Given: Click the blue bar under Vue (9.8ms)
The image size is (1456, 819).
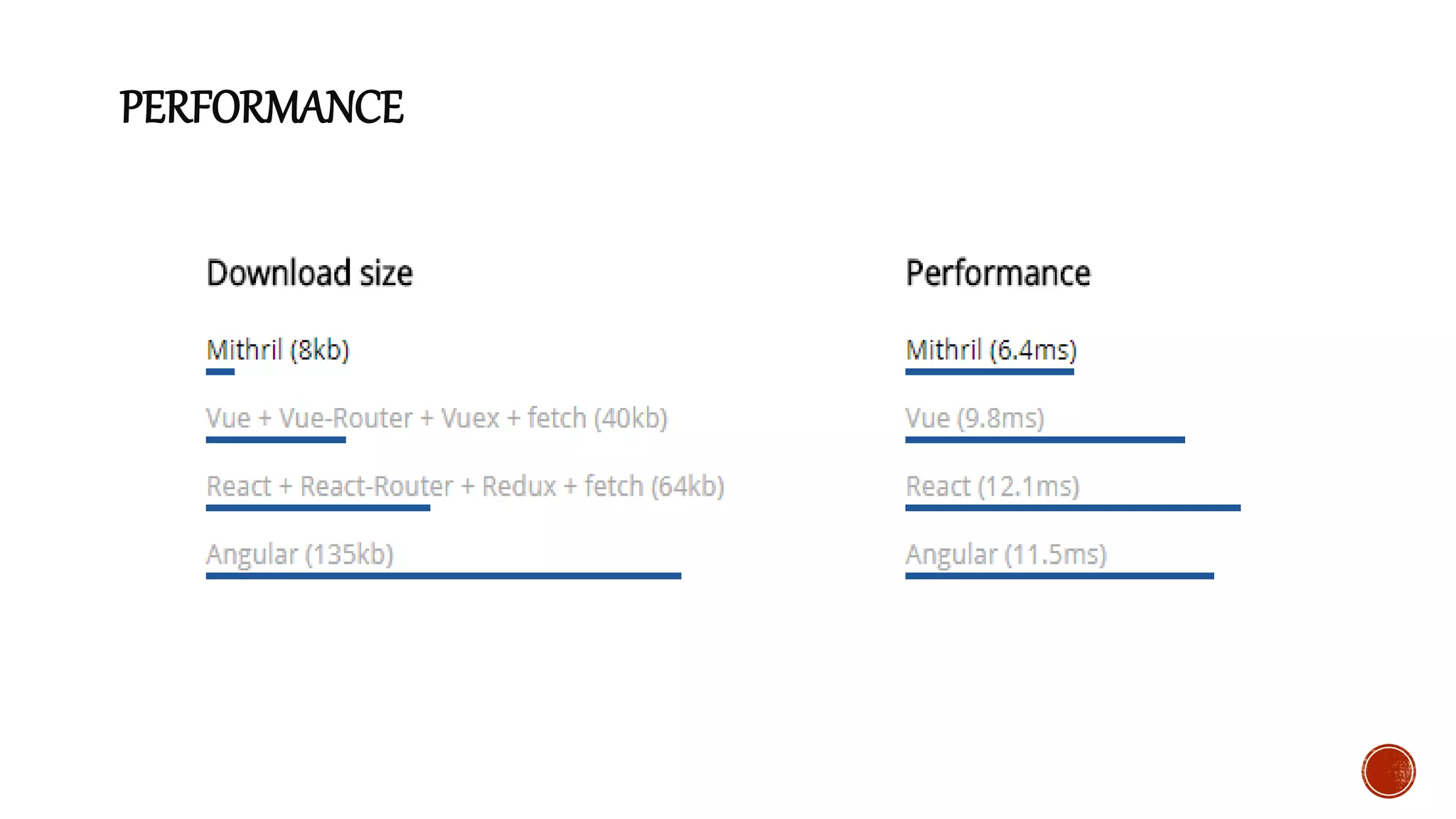Looking at the screenshot, I should 1044,439.
